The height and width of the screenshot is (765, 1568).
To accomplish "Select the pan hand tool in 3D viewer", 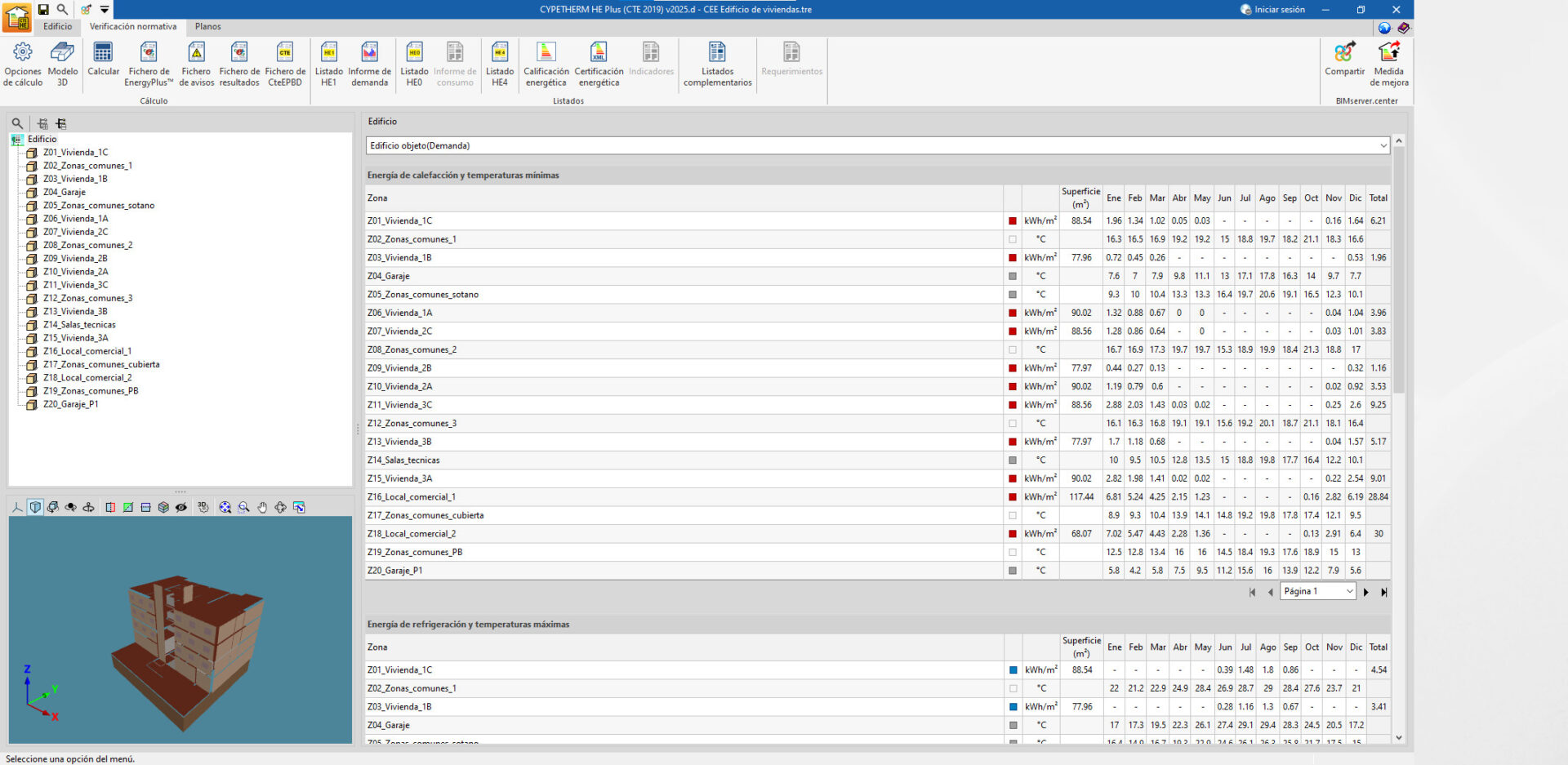I will [x=262, y=508].
